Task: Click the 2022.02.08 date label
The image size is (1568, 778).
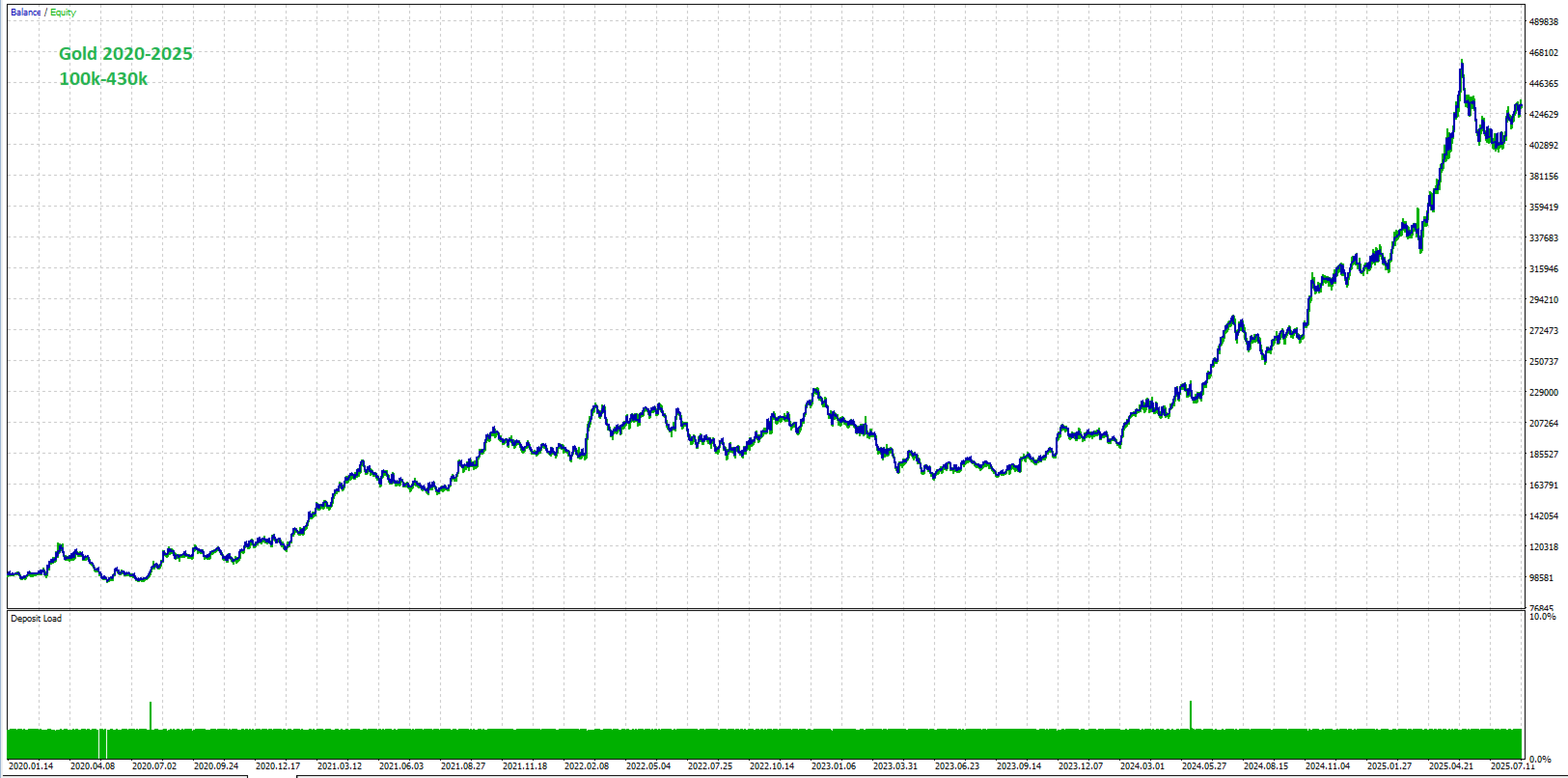Action: (587, 766)
